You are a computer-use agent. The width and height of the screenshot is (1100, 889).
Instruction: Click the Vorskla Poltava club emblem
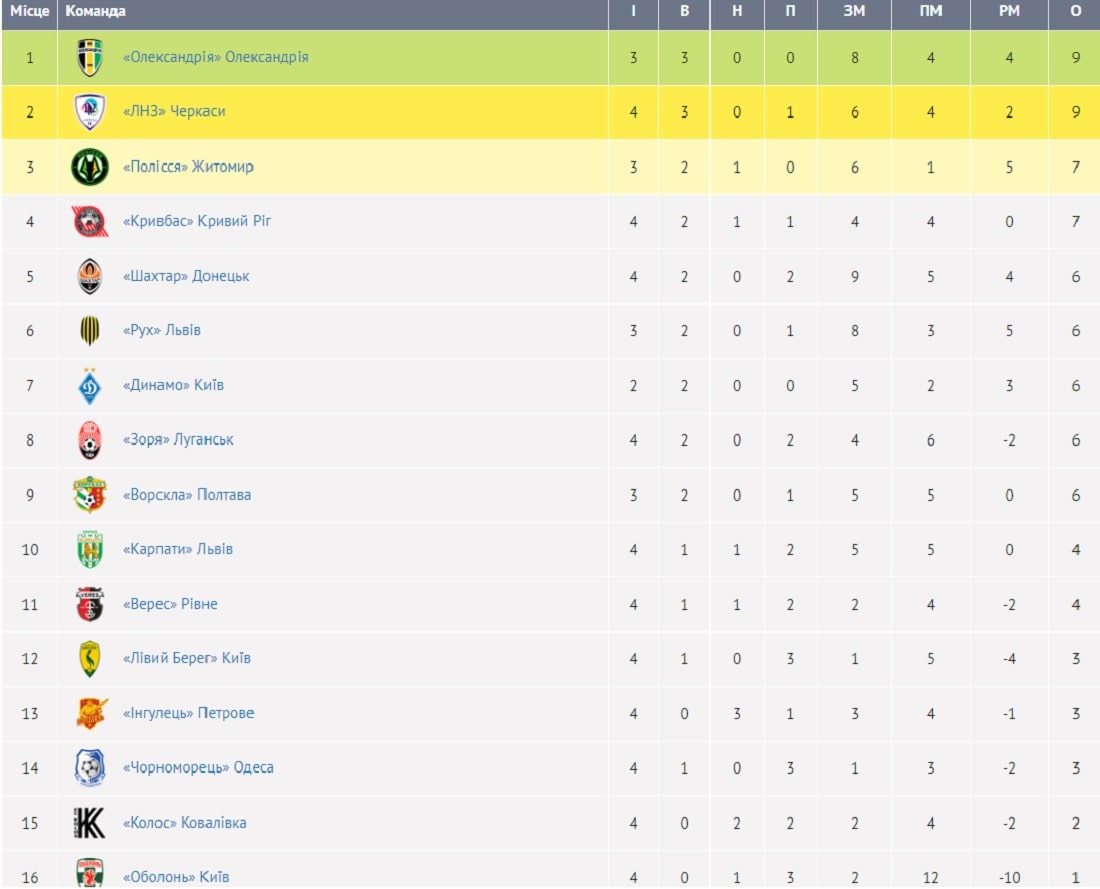(90, 495)
